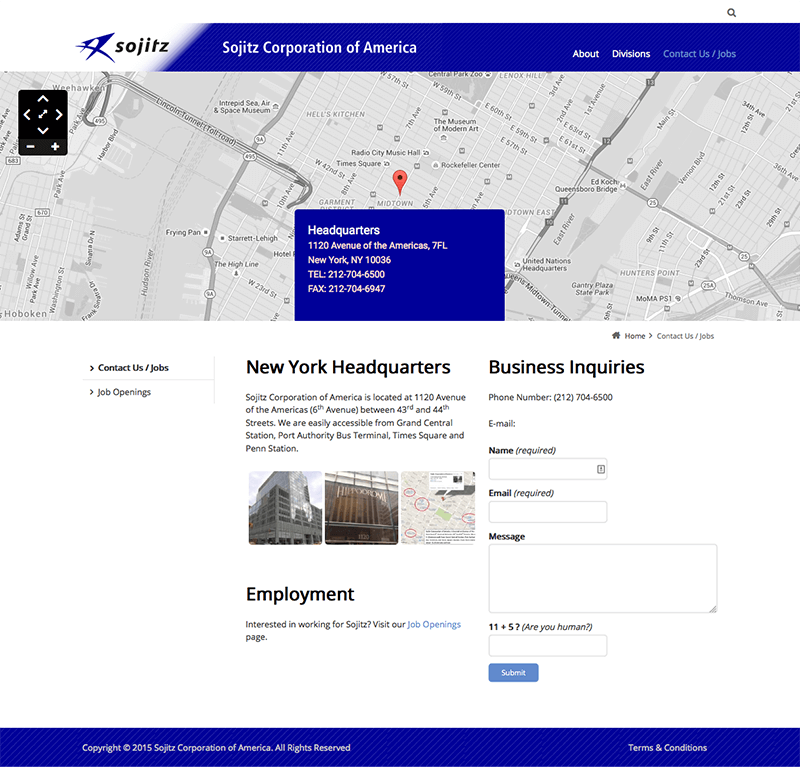The height and width of the screenshot is (767, 800).
Task: Click the Hippodrome building thumbnail
Action: tap(361, 507)
